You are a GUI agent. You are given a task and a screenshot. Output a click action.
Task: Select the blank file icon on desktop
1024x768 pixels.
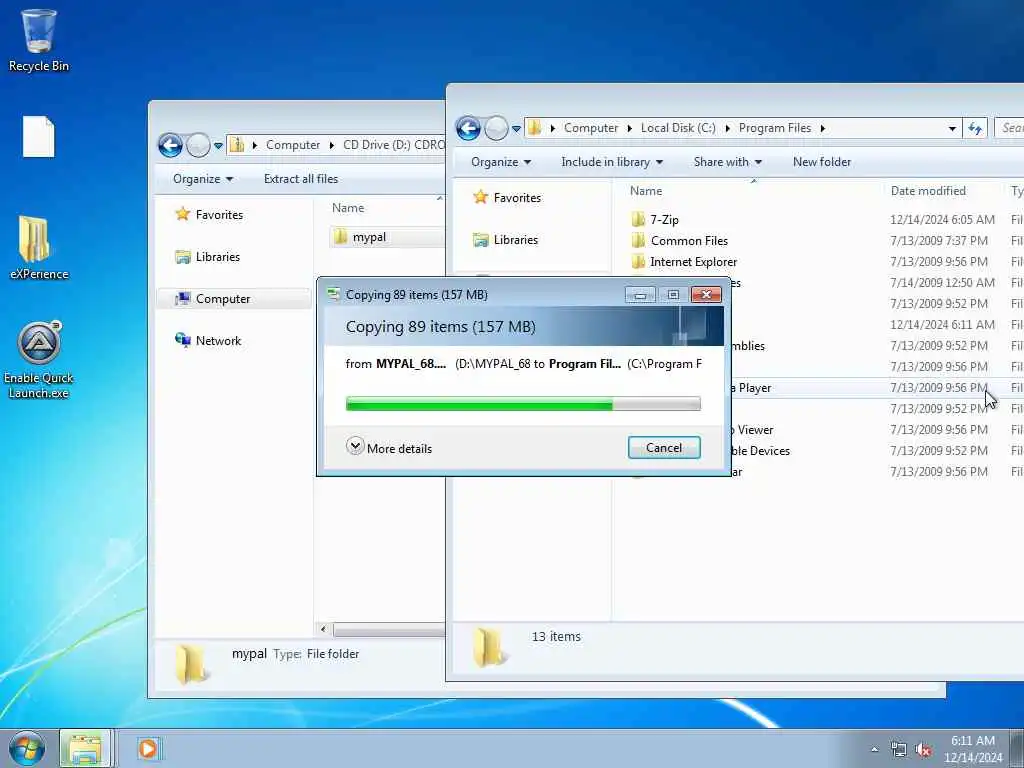39,136
